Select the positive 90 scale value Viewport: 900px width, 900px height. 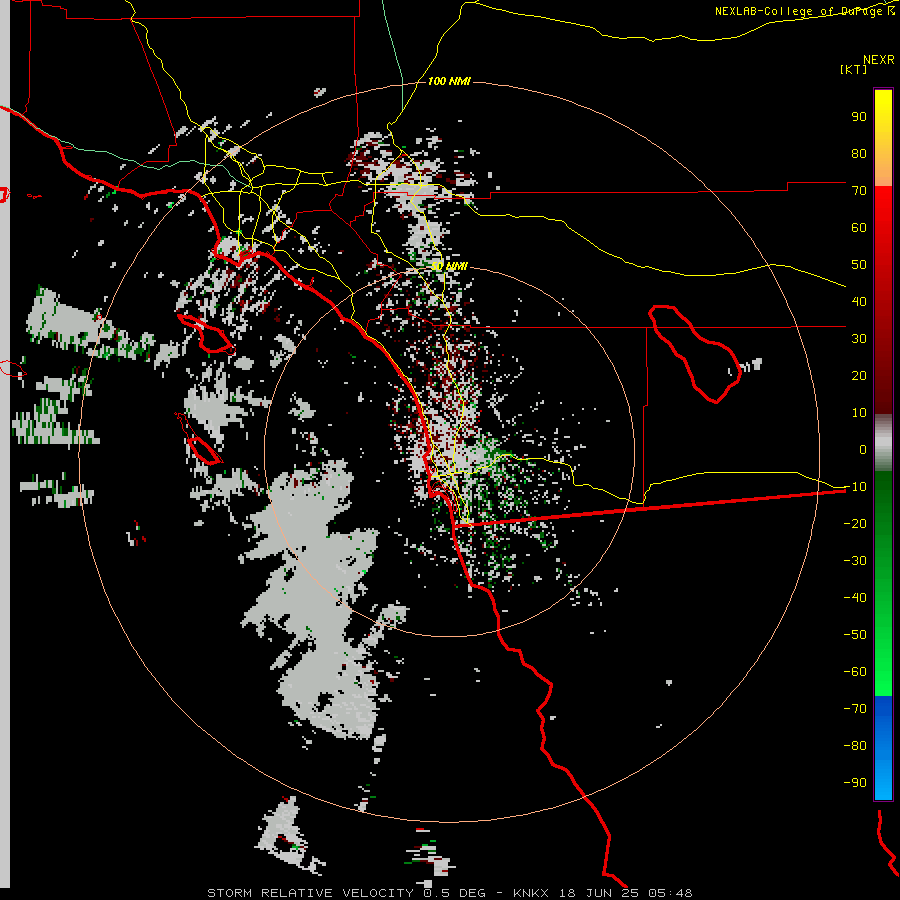click(859, 117)
